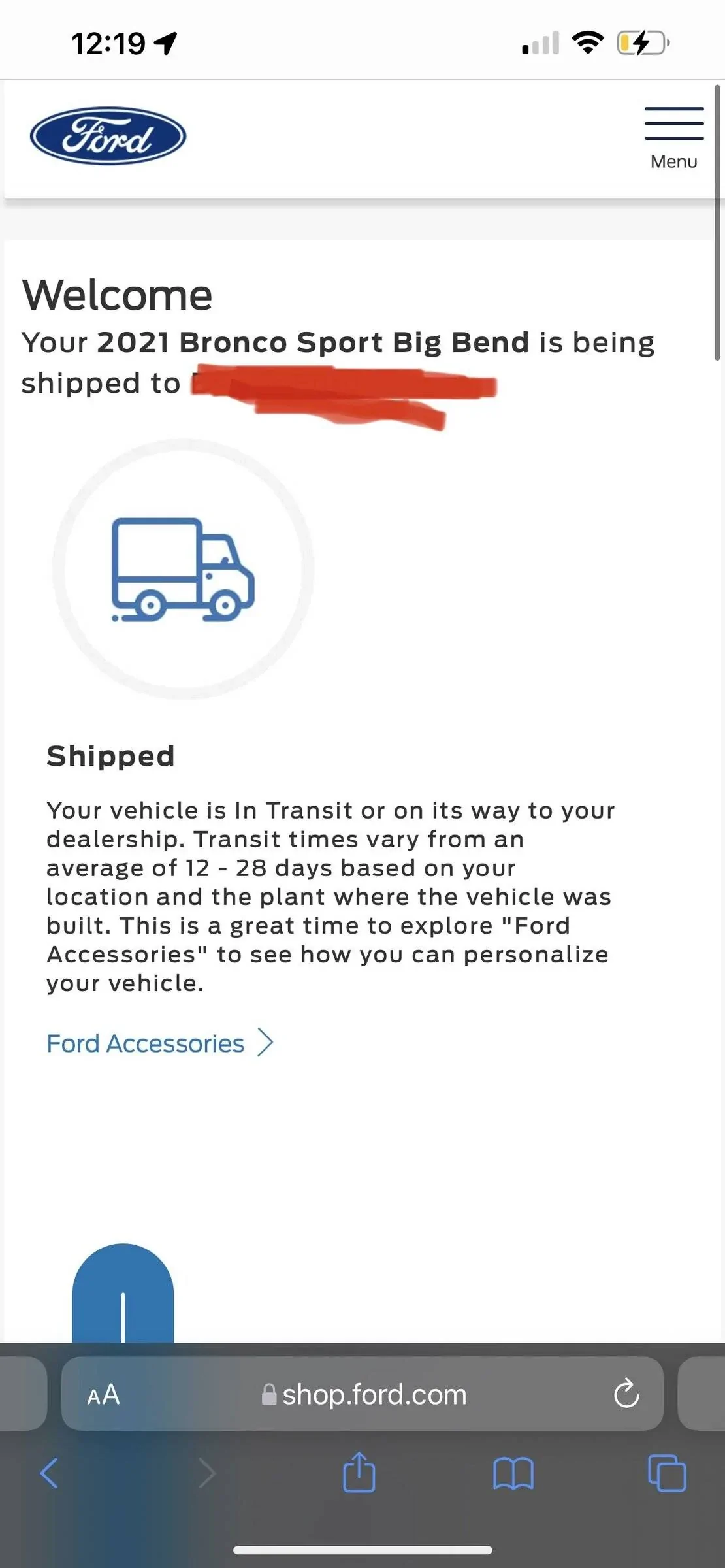725x1568 pixels.
Task: Go back with the left arrow
Action: click(50, 1473)
